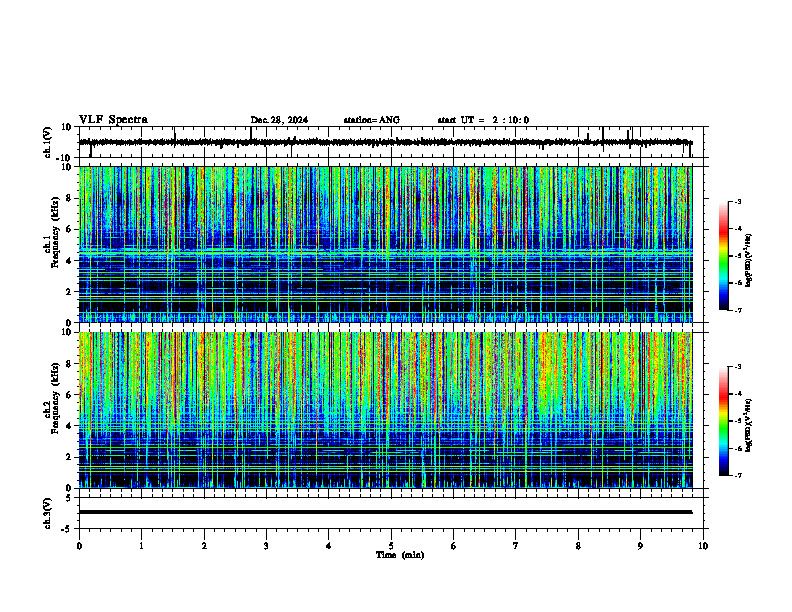This screenshot has width=792, height=612.
Task: Click the "VLF Spectra" plot title
Action: (113, 120)
